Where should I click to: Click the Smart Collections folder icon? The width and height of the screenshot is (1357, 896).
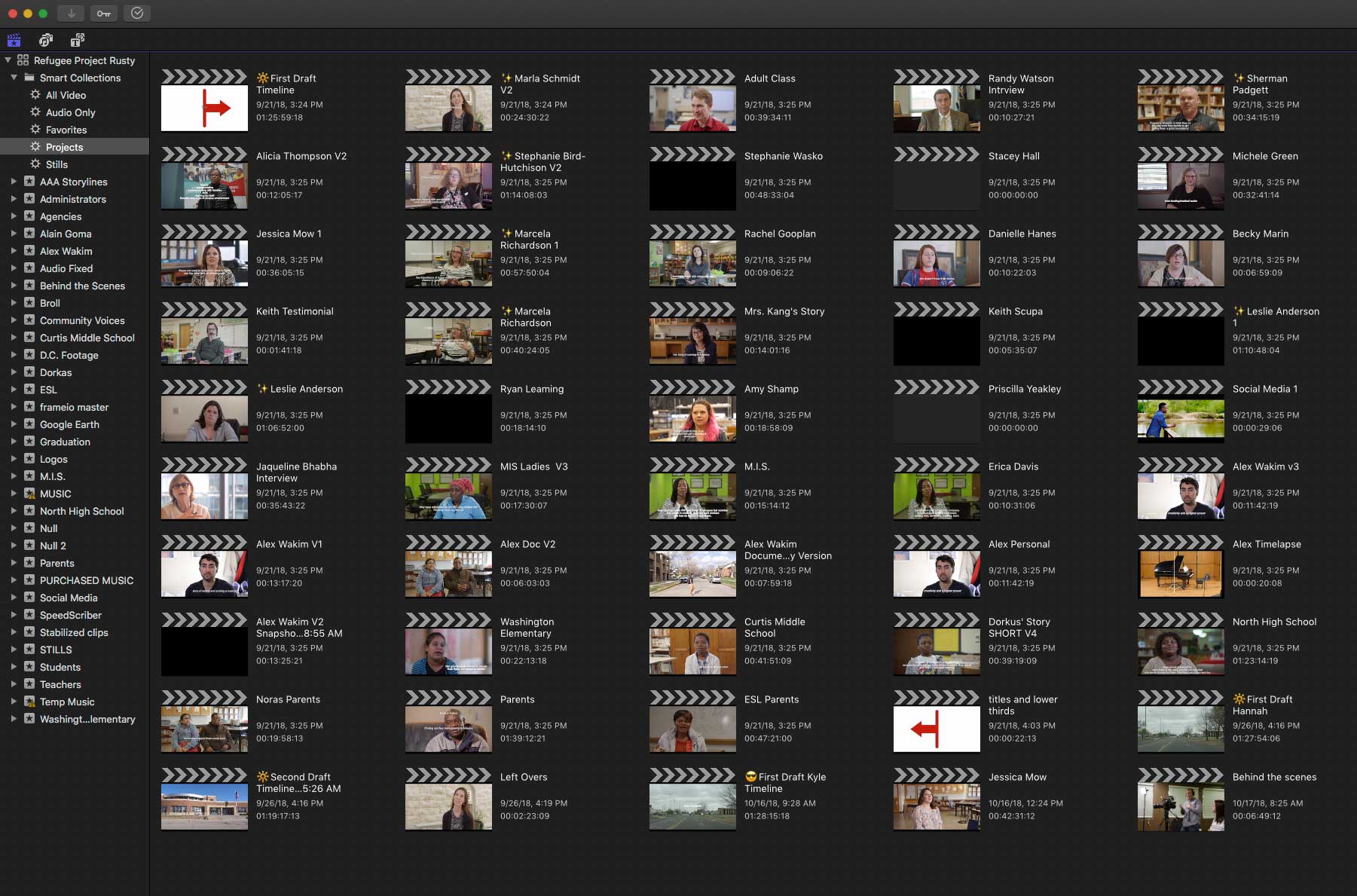point(29,78)
